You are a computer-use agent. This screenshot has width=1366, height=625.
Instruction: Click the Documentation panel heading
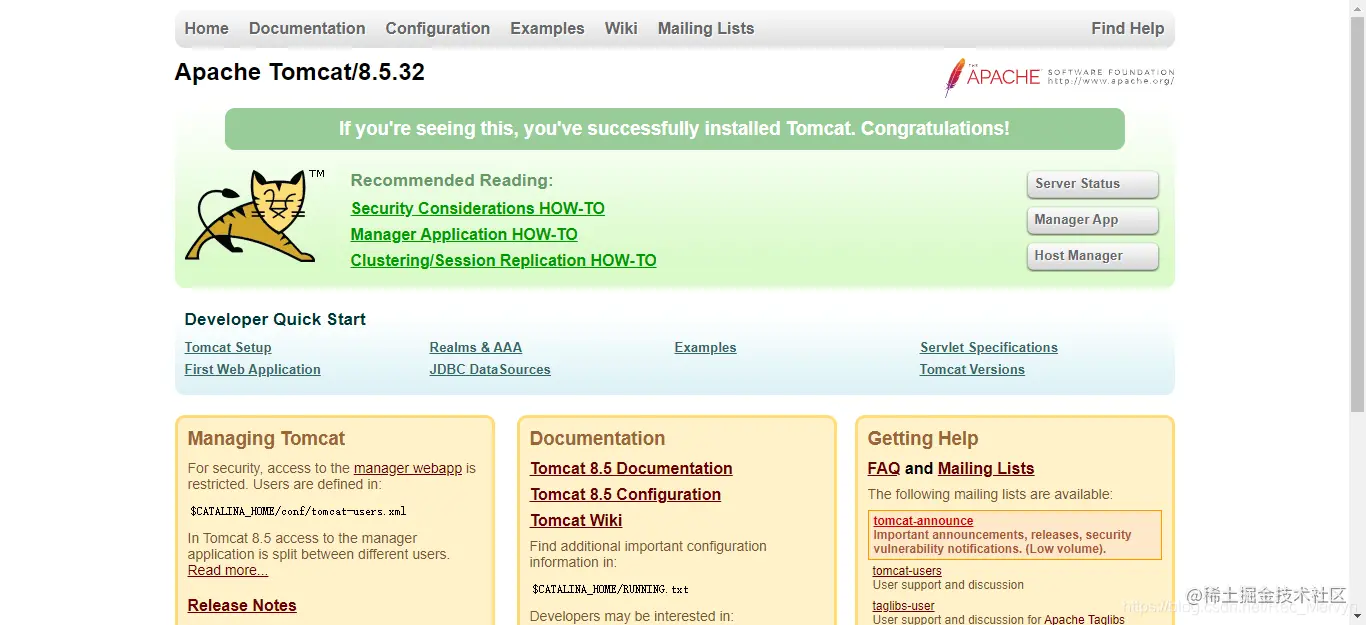[x=597, y=438]
